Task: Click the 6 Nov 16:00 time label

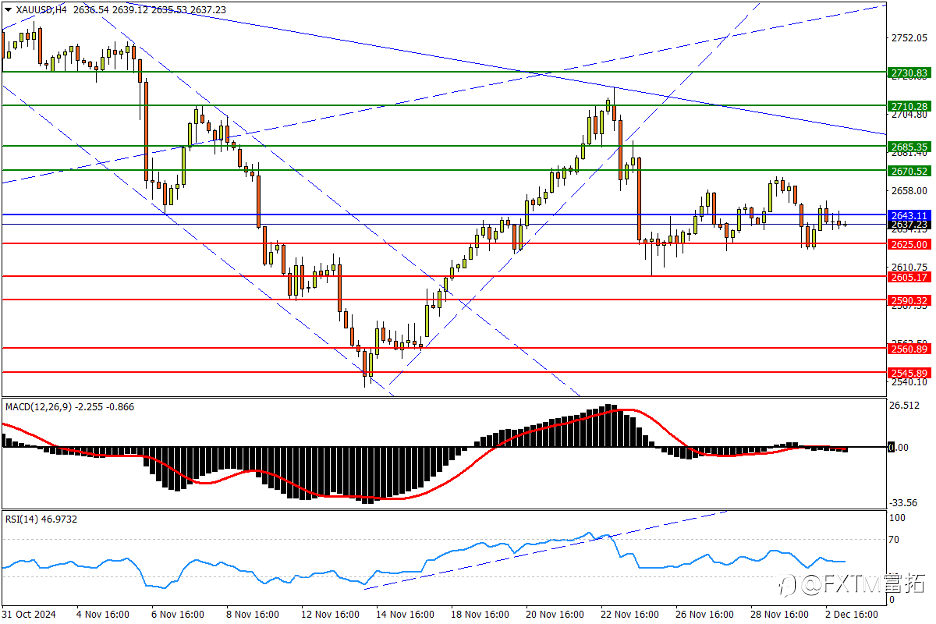Action: point(178,614)
